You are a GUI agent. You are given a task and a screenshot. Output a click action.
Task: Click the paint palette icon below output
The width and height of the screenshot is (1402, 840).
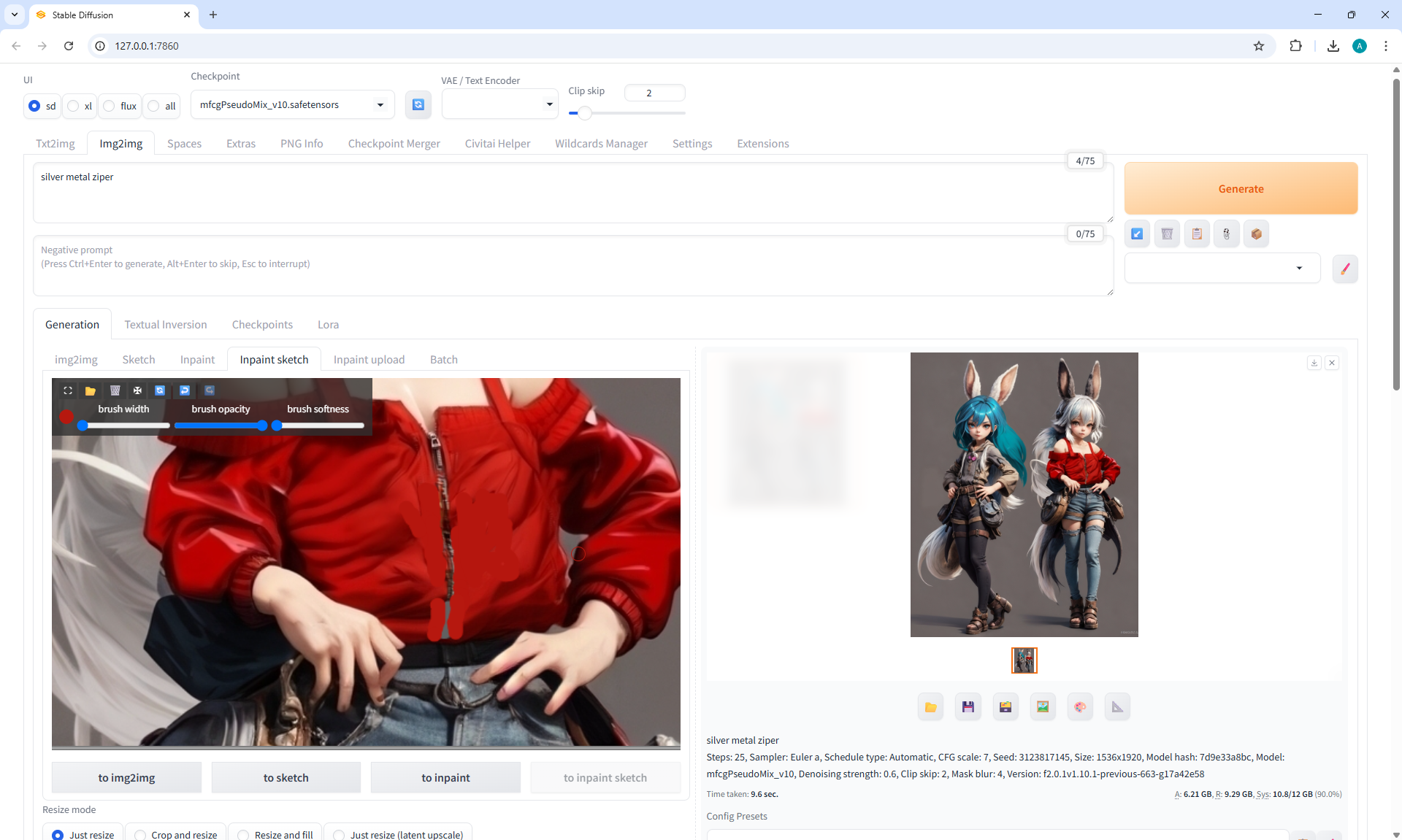pyautogui.click(x=1080, y=706)
